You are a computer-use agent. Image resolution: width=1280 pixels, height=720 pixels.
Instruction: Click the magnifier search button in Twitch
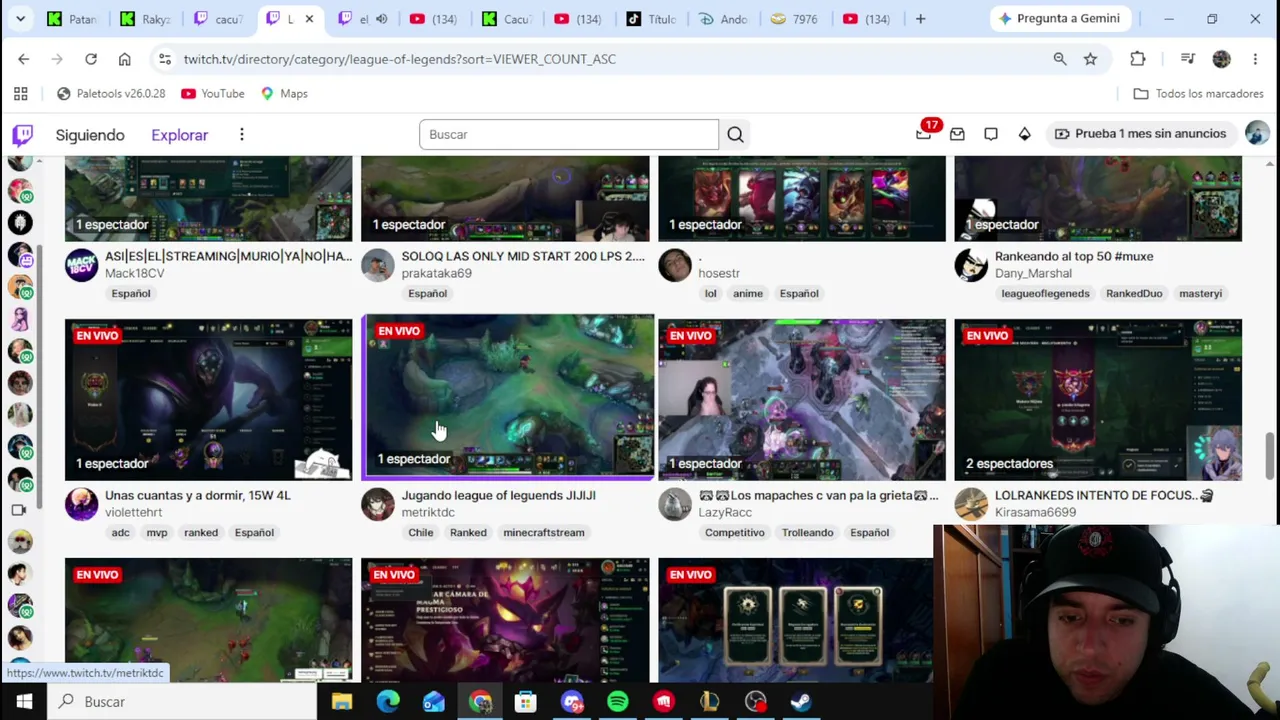click(735, 134)
